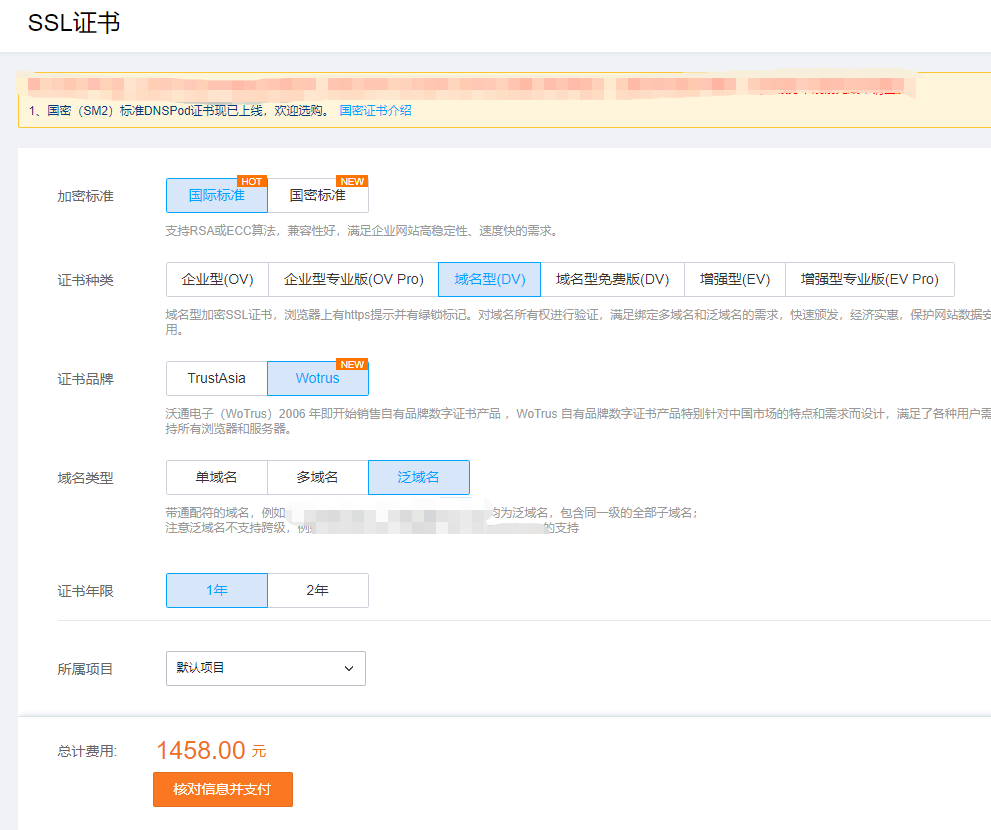
Task: Select 泛域名 wildcard domain type
Action: click(x=418, y=477)
